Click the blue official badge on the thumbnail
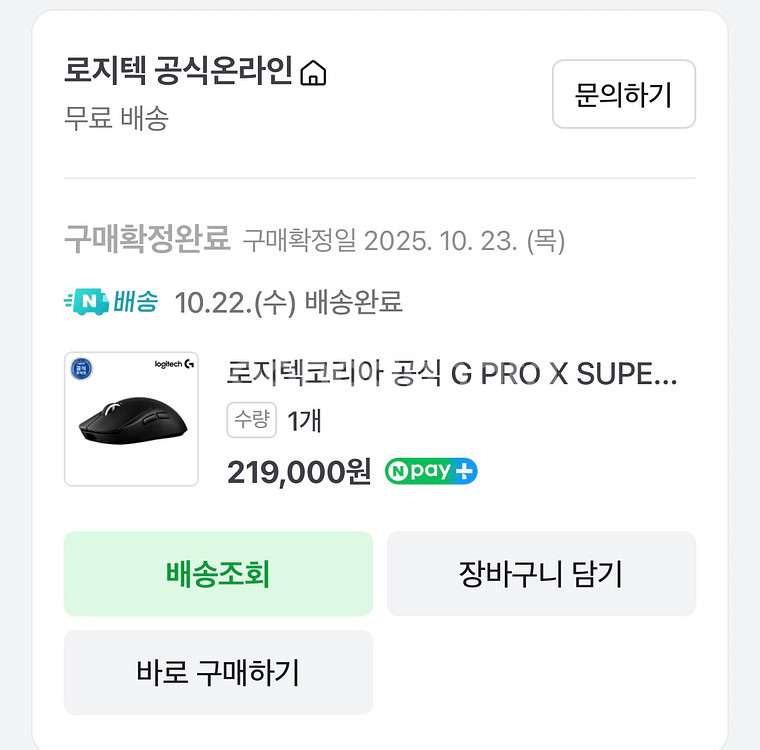This screenshot has width=760, height=750. [82, 368]
